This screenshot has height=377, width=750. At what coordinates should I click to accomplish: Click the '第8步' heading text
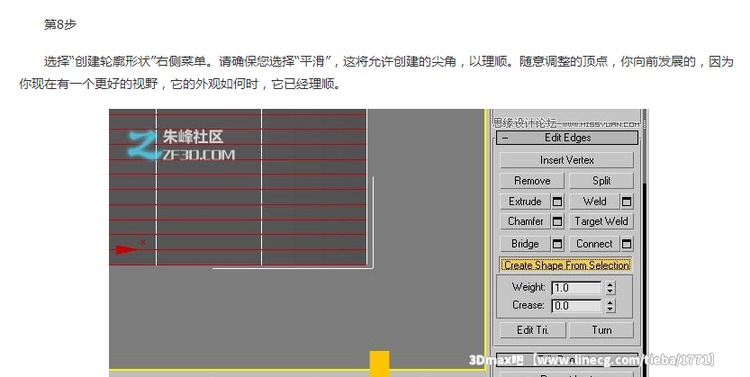click(60, 24)
